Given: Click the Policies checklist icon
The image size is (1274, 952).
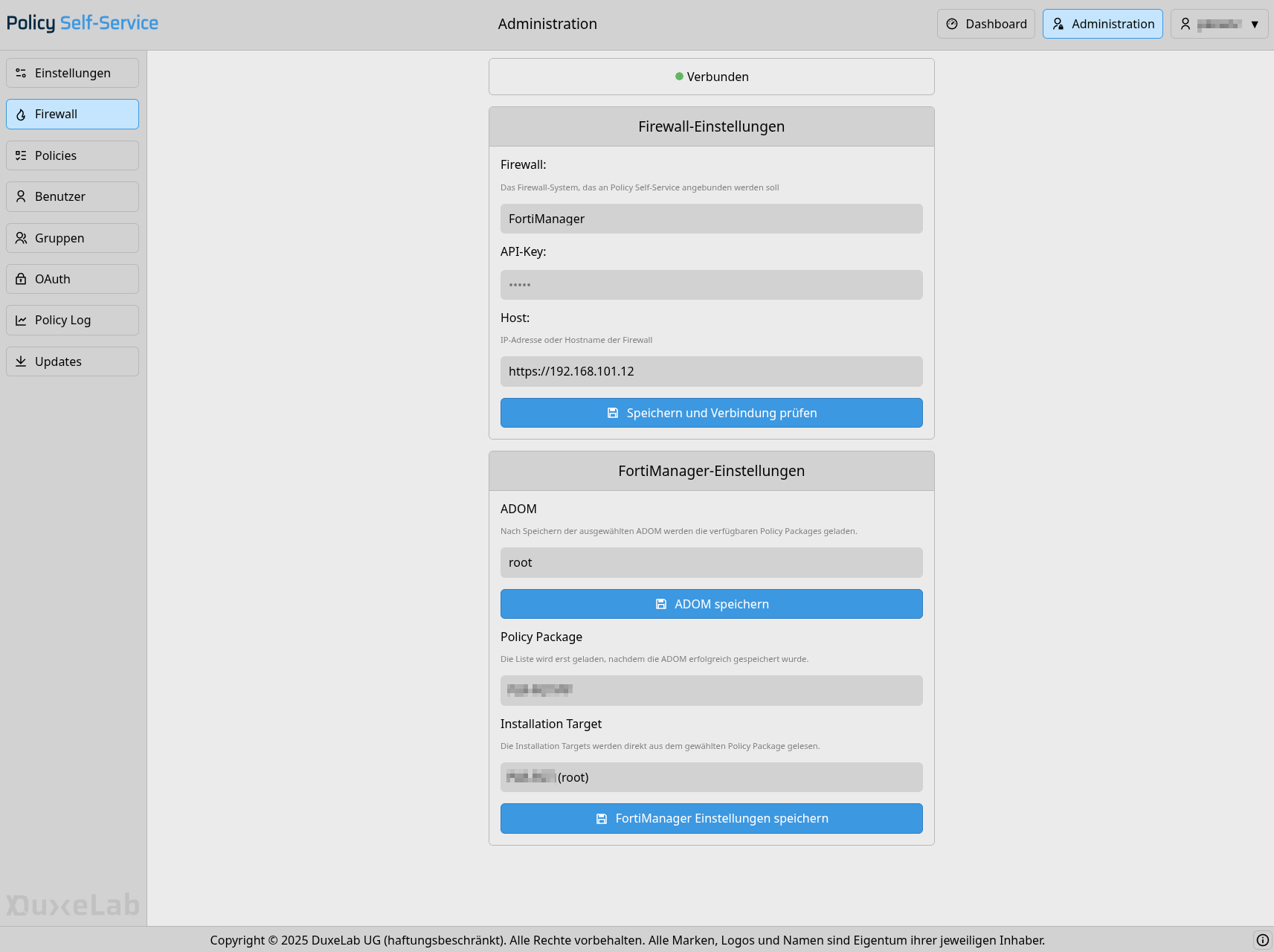Looking at the screenshot, I should tap(21, 155).
